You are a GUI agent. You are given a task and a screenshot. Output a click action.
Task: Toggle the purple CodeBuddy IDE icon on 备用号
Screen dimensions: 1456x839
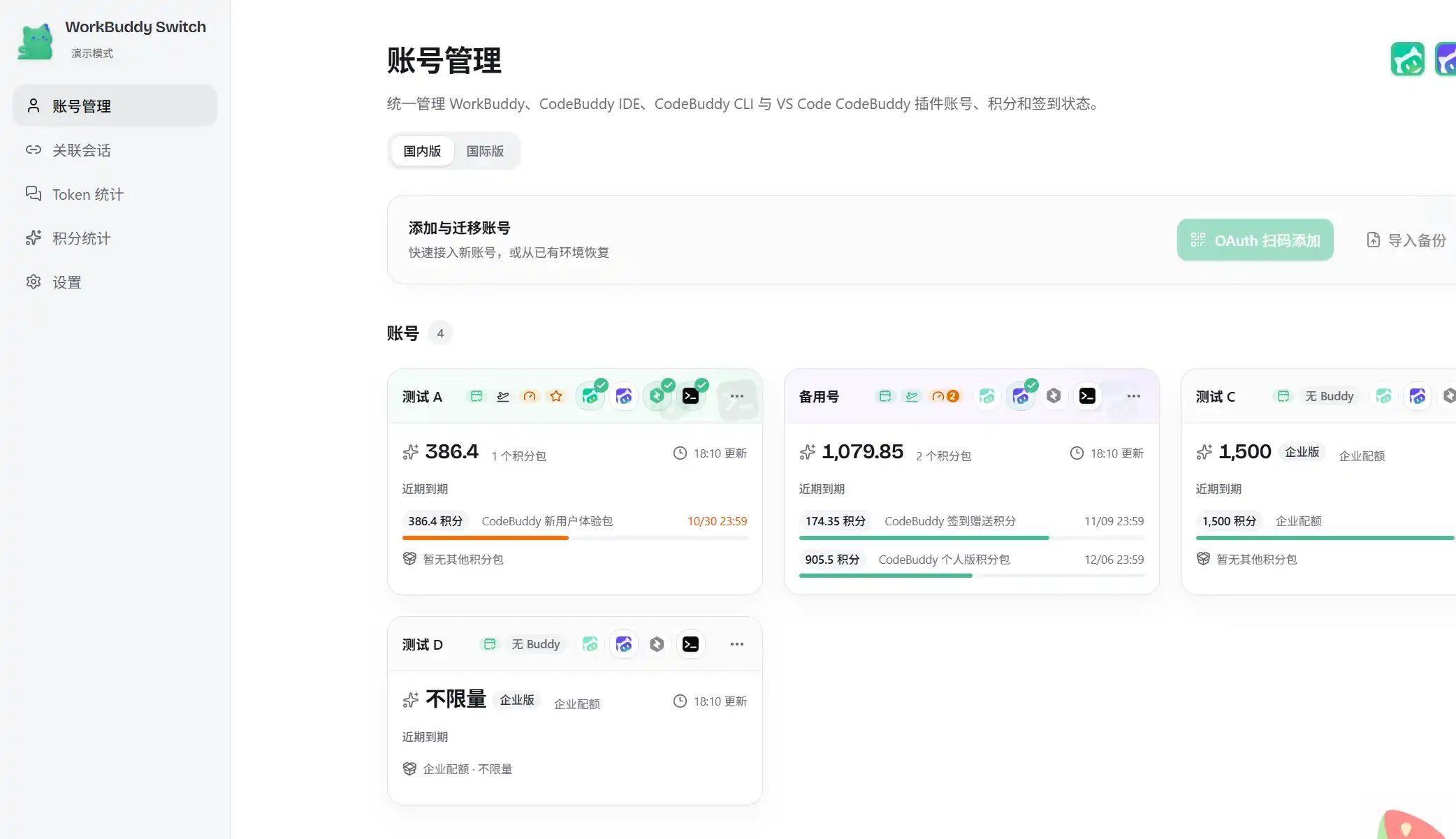click(1021, 396)
